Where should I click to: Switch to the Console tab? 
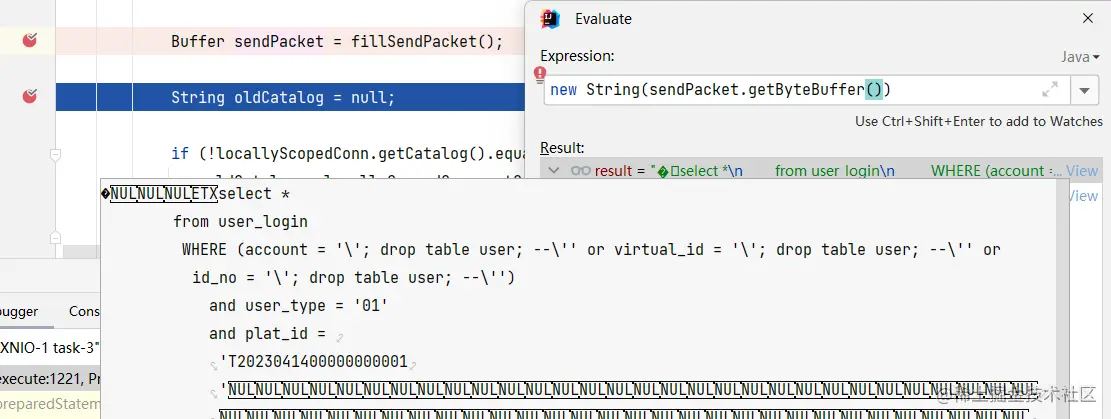coord(84,311)
